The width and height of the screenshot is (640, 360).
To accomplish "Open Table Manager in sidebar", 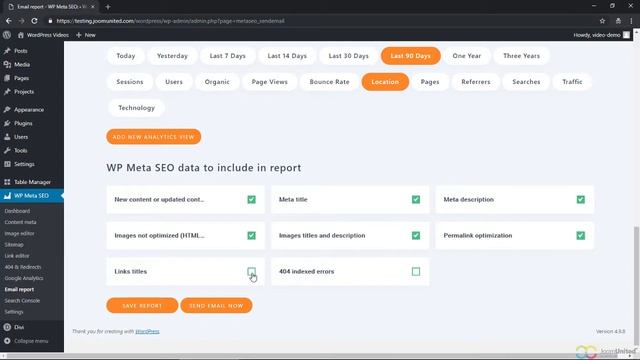I will click(x=32, y=182).
